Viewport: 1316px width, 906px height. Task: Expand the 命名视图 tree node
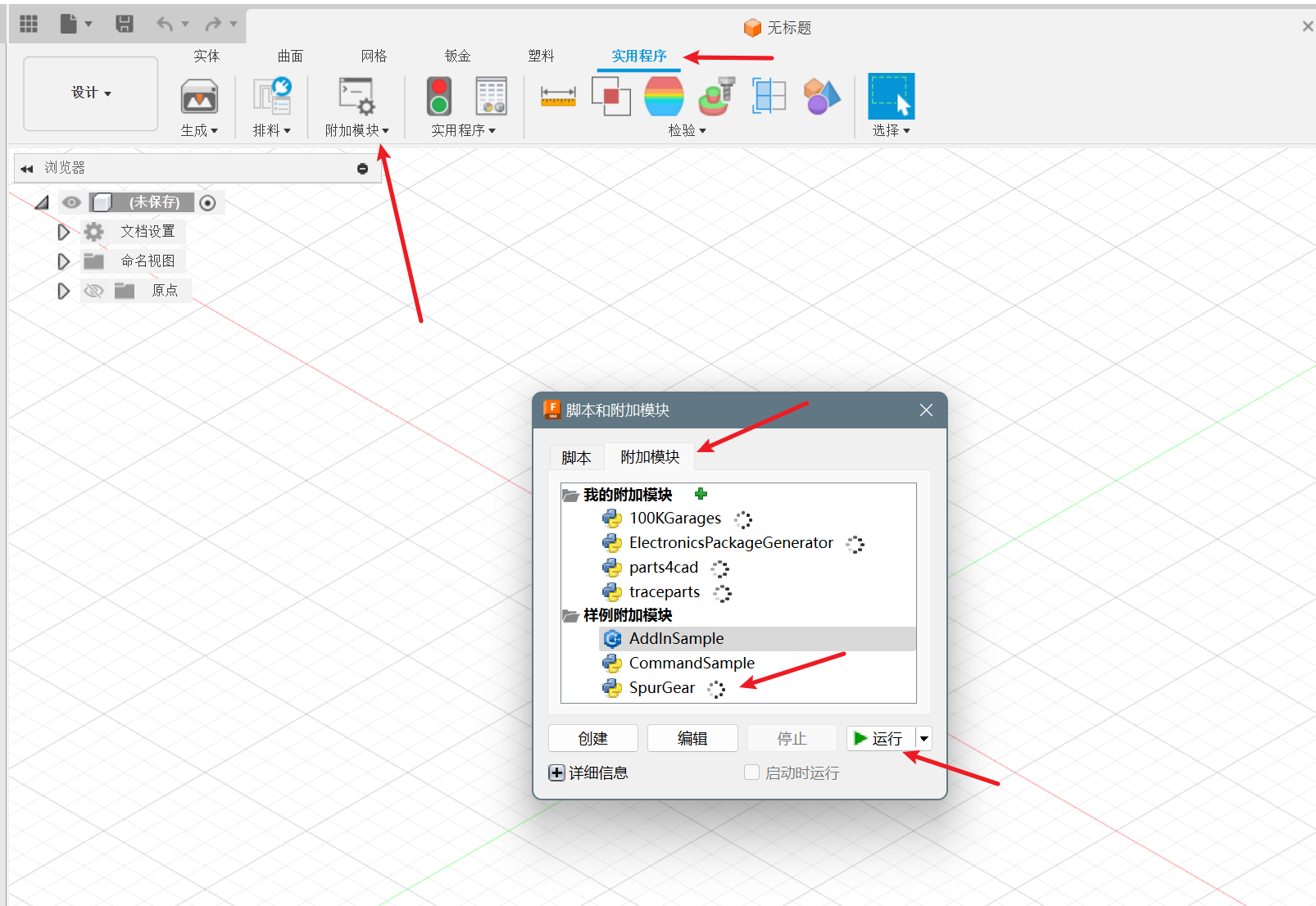tap(63, 261)
